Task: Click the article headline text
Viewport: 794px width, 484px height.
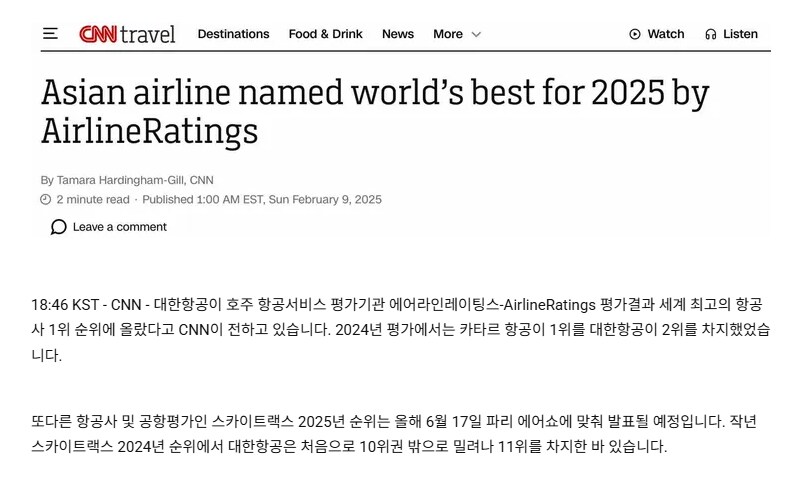Action: pyautogui.click(x=375, y=112)
